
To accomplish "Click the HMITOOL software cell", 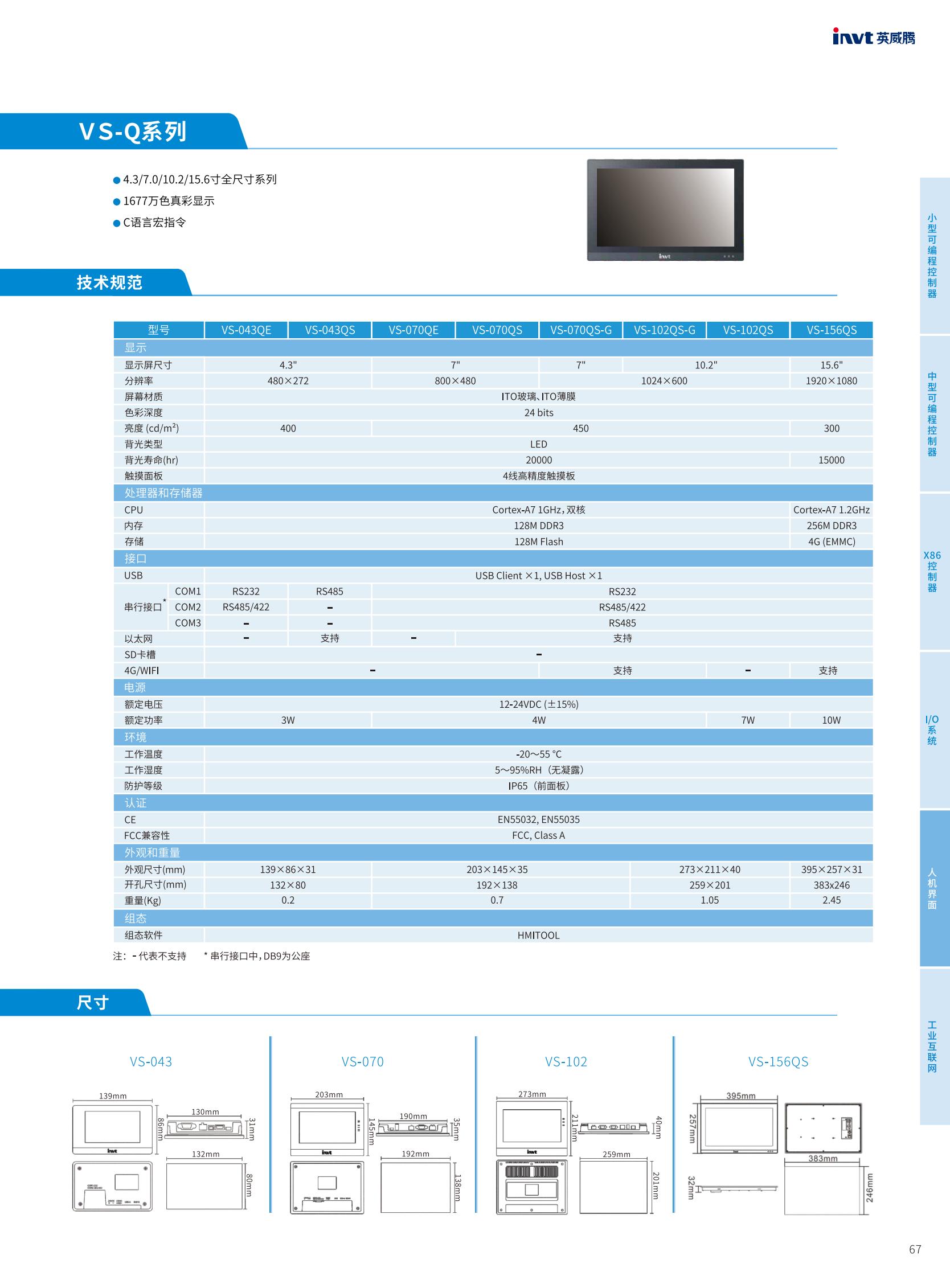I will point(539,936).
